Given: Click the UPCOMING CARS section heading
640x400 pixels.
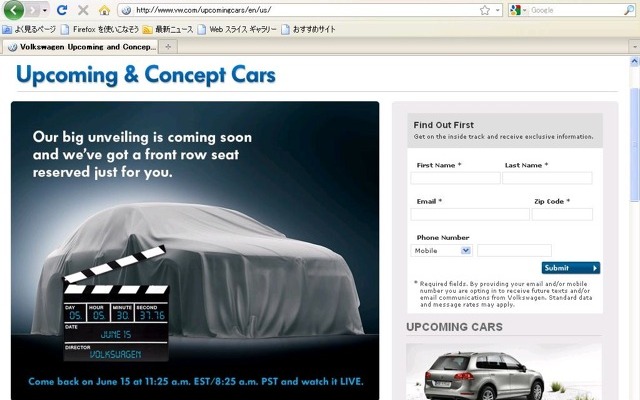Looking at the screenshot, I should pyautogui.click(x=454, y=327).
